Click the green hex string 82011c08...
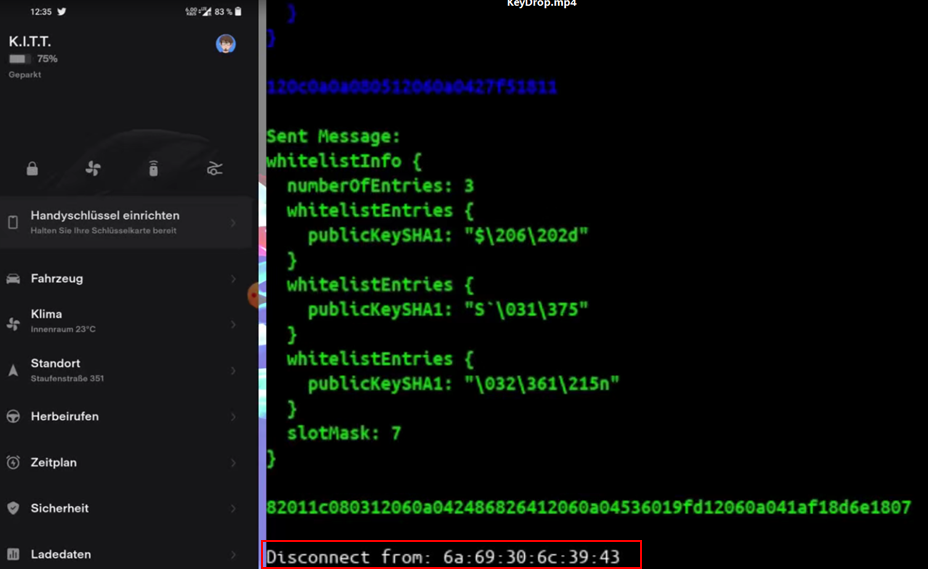Screen dimensions: 928x569 pyautogui.click(x=588, y=507)
